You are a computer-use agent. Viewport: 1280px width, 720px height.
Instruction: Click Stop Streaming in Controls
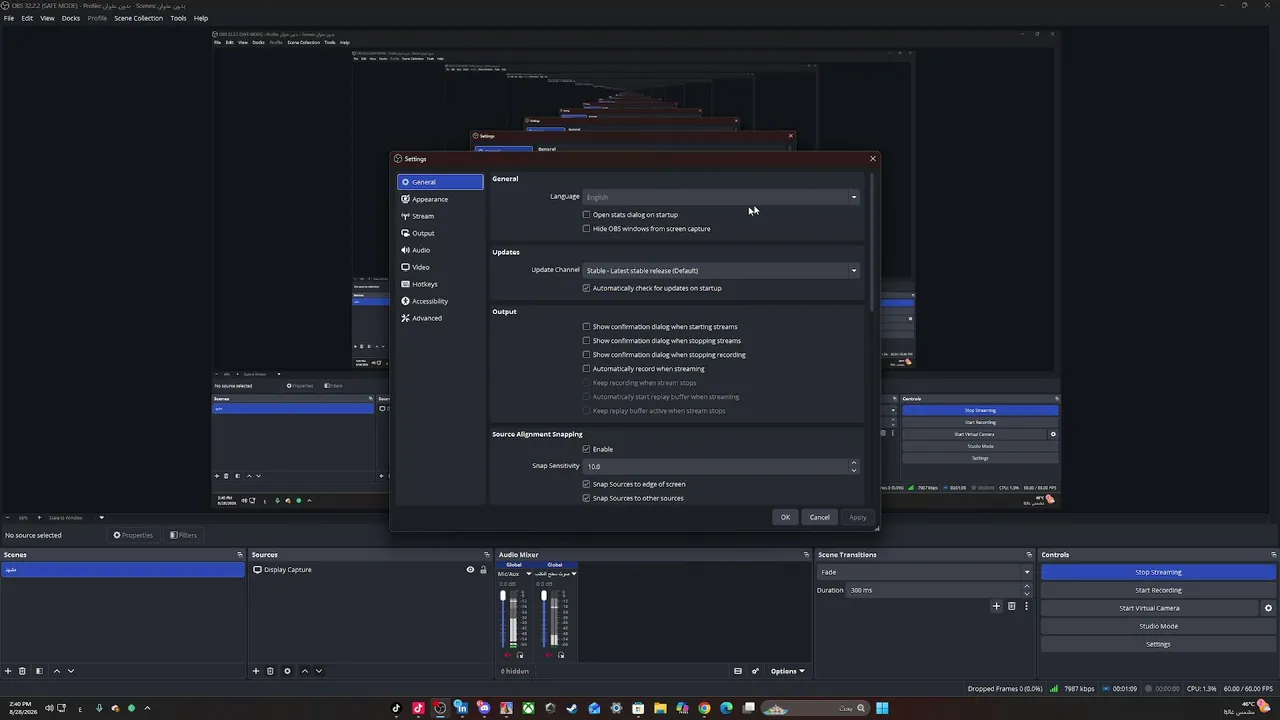click(1158, 572)
